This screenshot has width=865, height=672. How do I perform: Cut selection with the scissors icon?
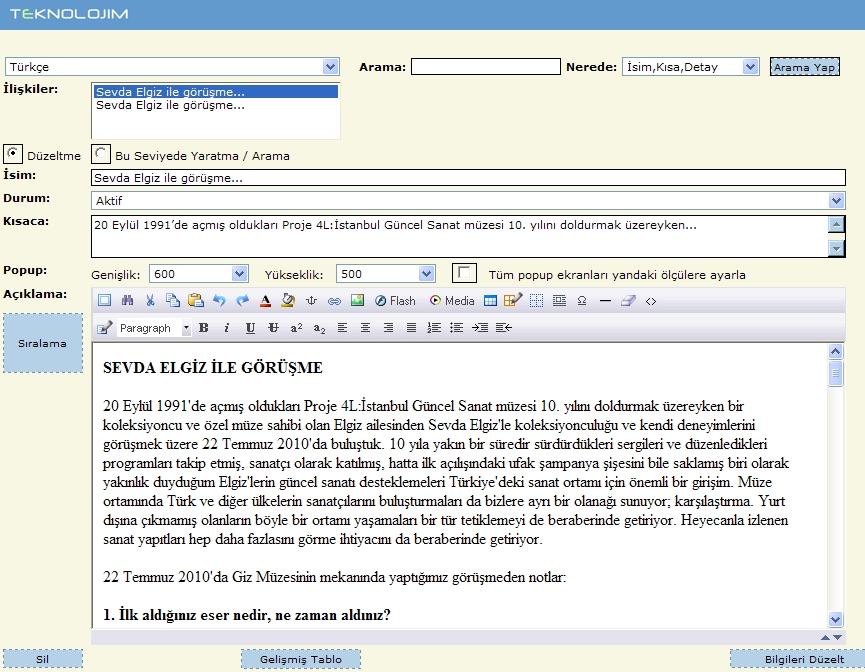[150, 300]
